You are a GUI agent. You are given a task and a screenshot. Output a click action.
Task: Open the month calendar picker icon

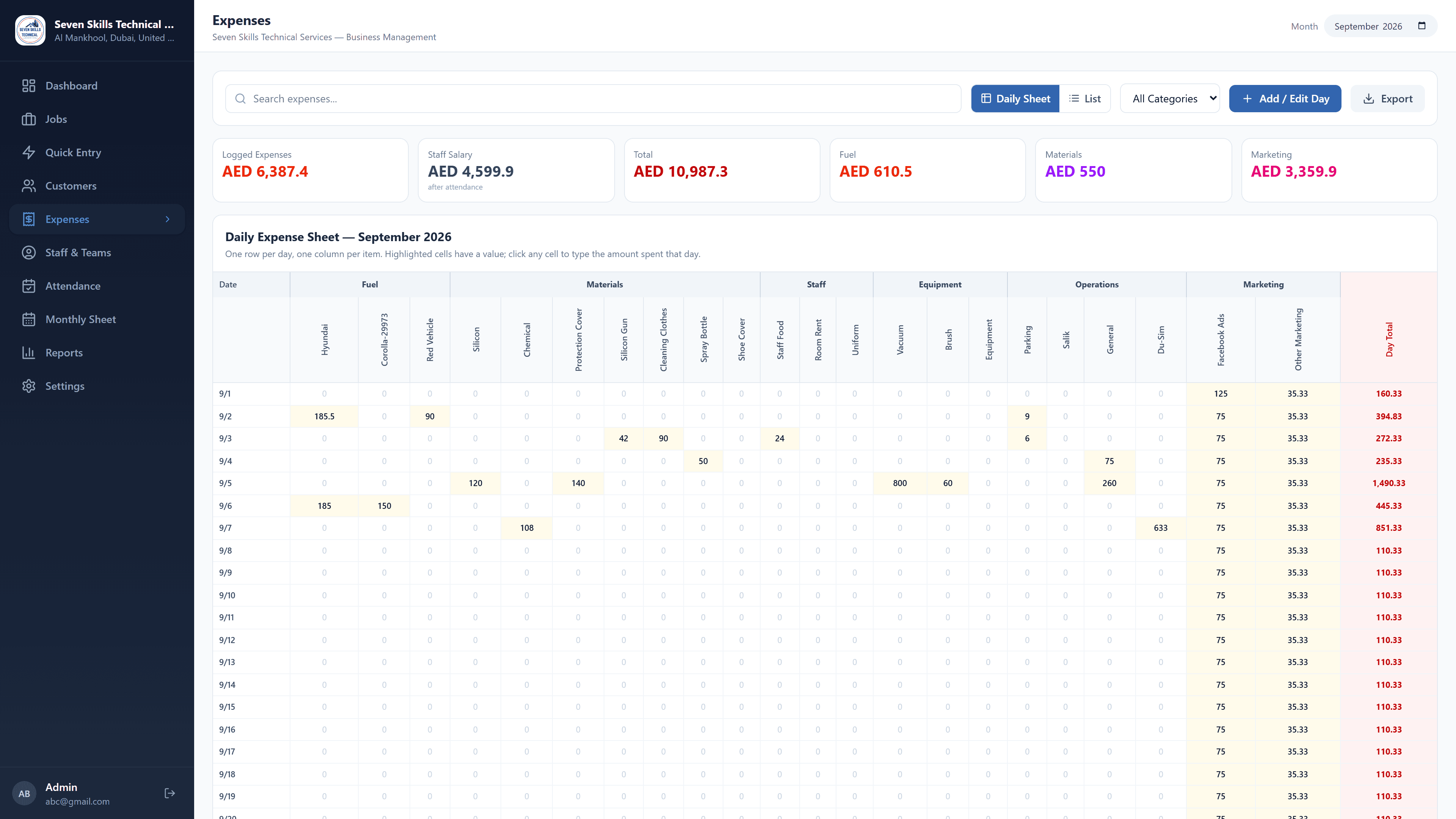pyautogui.click(x=1422, y=26)
